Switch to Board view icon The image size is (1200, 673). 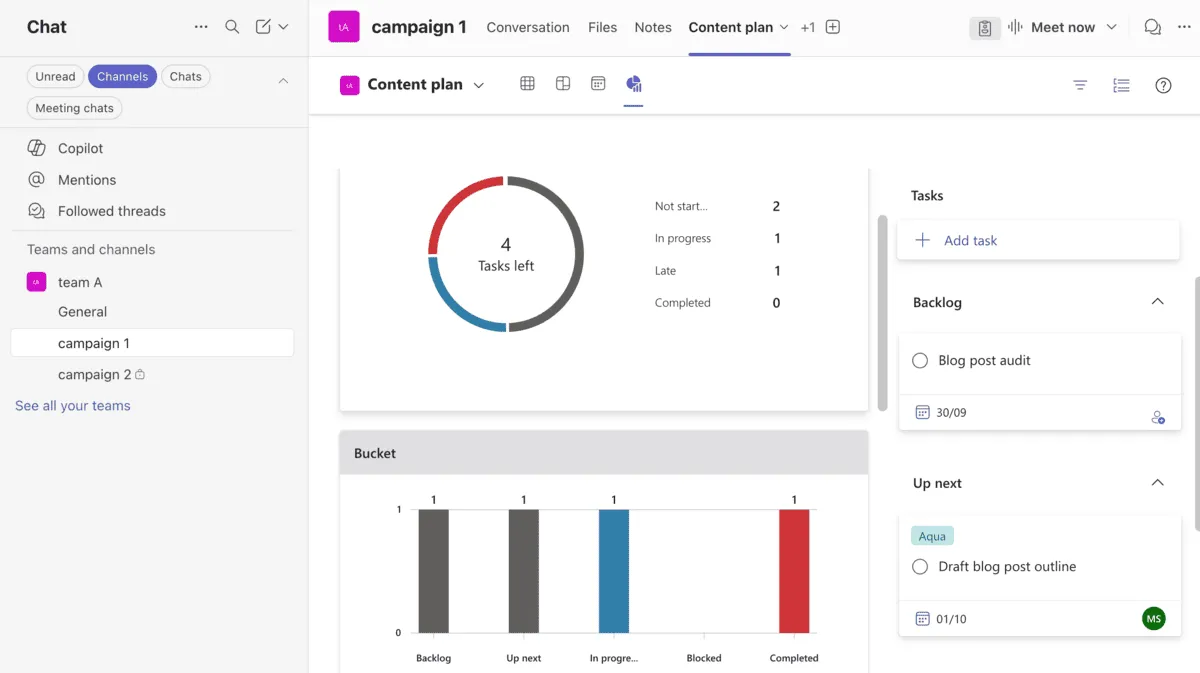point(563,84)
